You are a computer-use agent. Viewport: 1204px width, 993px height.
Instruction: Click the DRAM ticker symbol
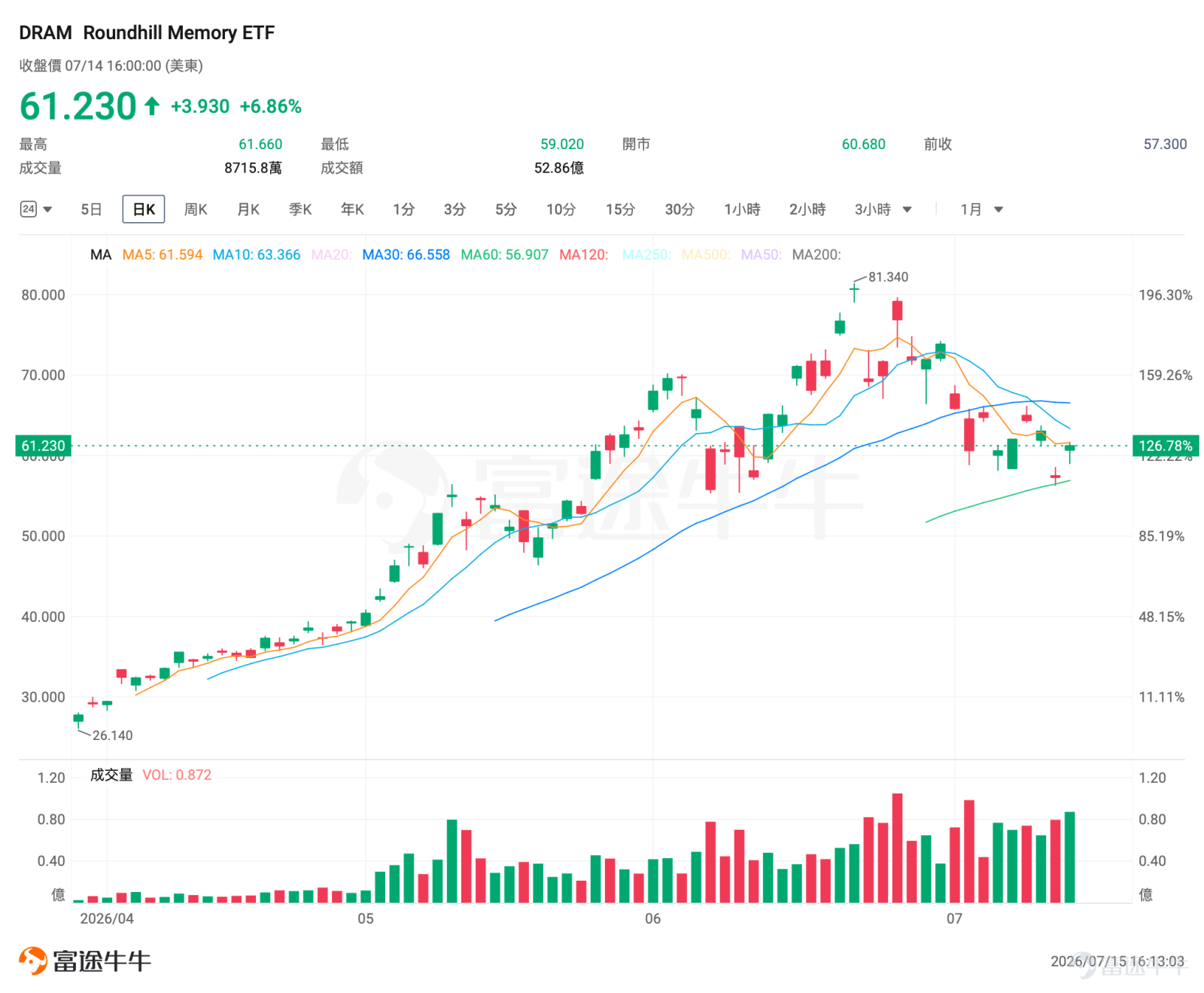click(45, 33)
